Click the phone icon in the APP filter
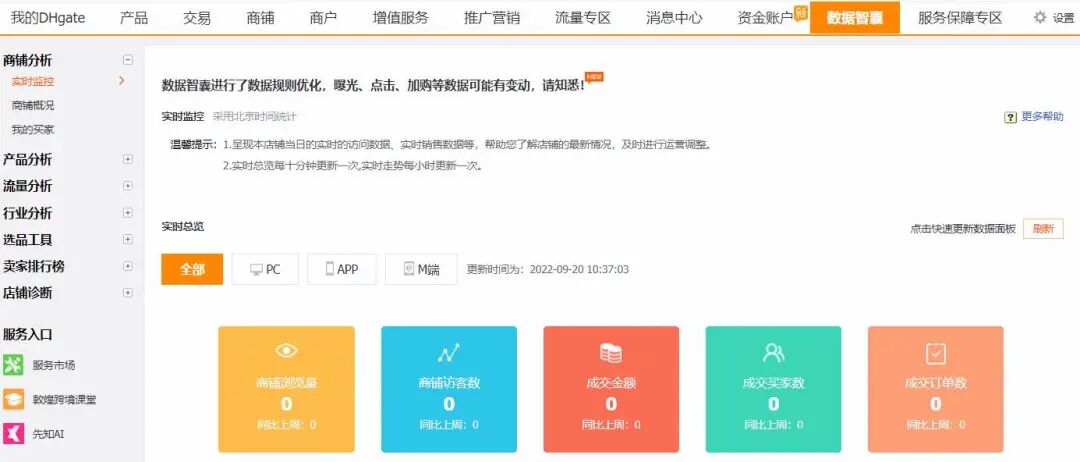The height and width of the screenshot is (462, 1080). 330,269
